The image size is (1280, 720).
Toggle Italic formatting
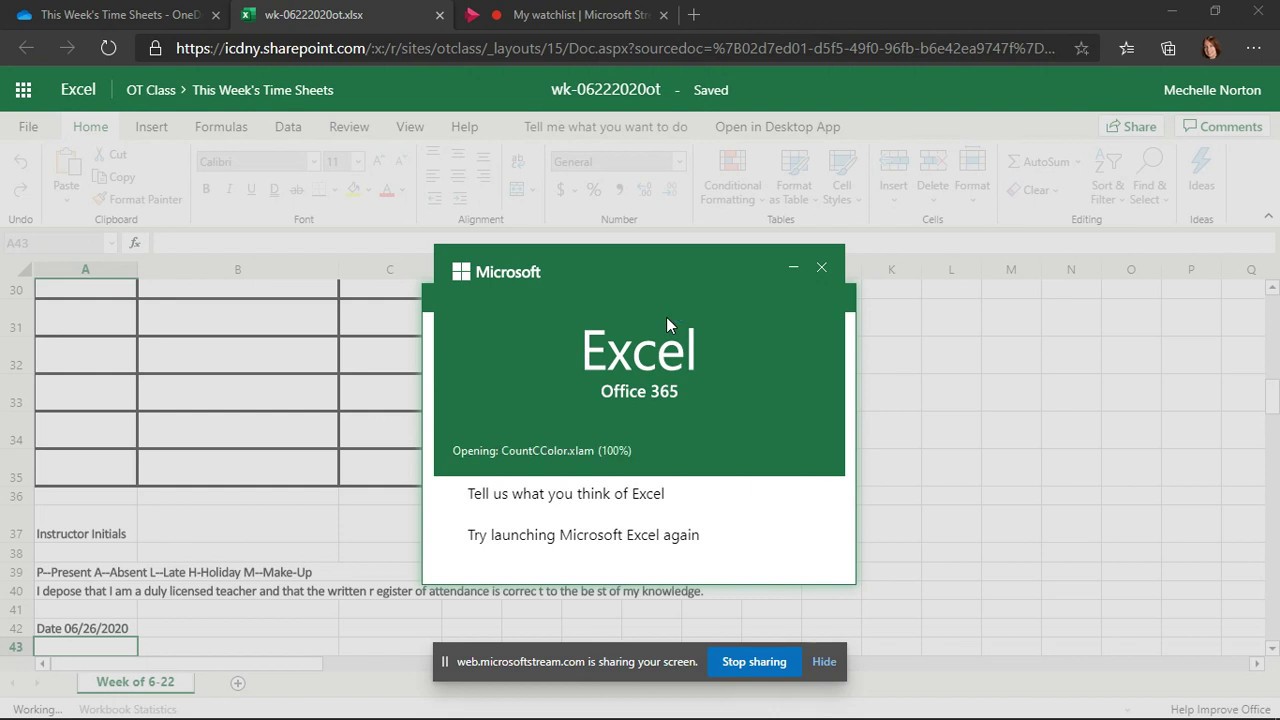tap(228, 190)
